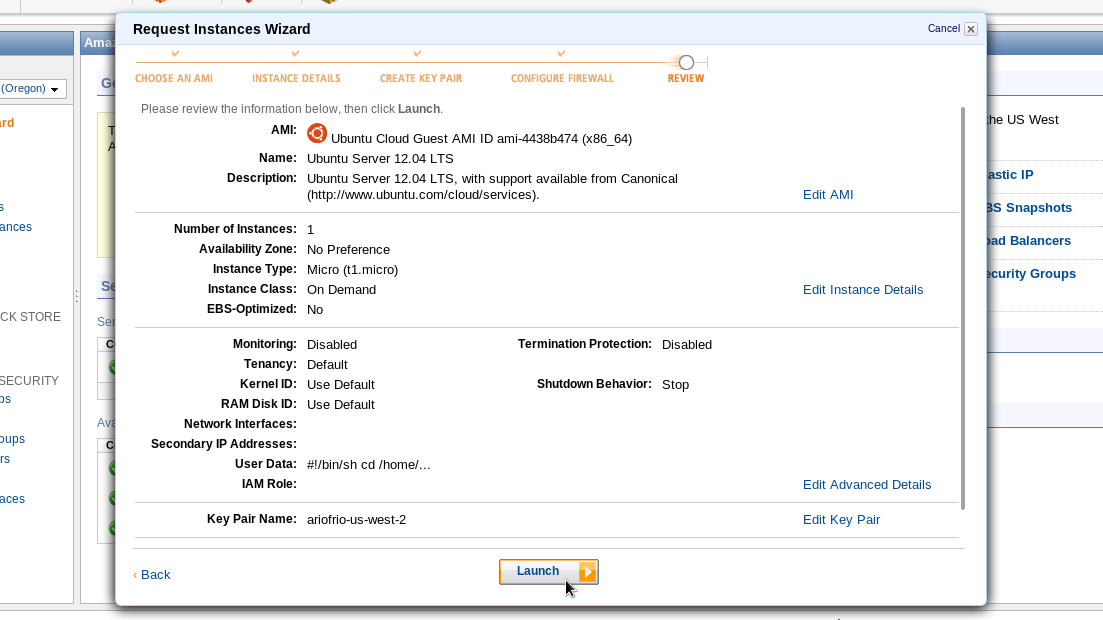Cancel the Request Instances Wizard
The height and width of the screenshot is (620, 1103).
[x=943, y=29]
